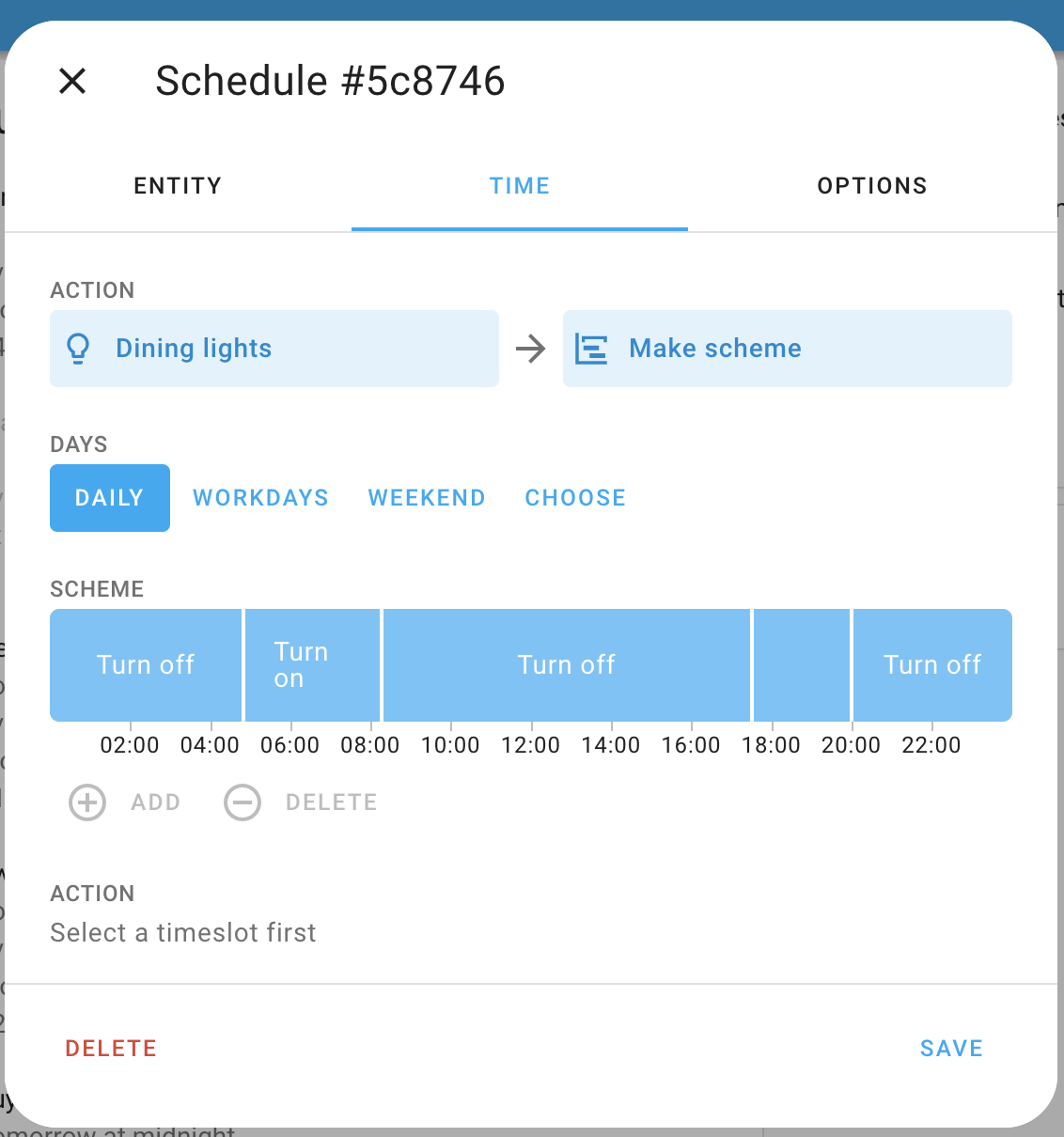The height and width of the screenshot is (1137, 1064).
Task: Enable the Choose days option
Action: click(574, 498)
